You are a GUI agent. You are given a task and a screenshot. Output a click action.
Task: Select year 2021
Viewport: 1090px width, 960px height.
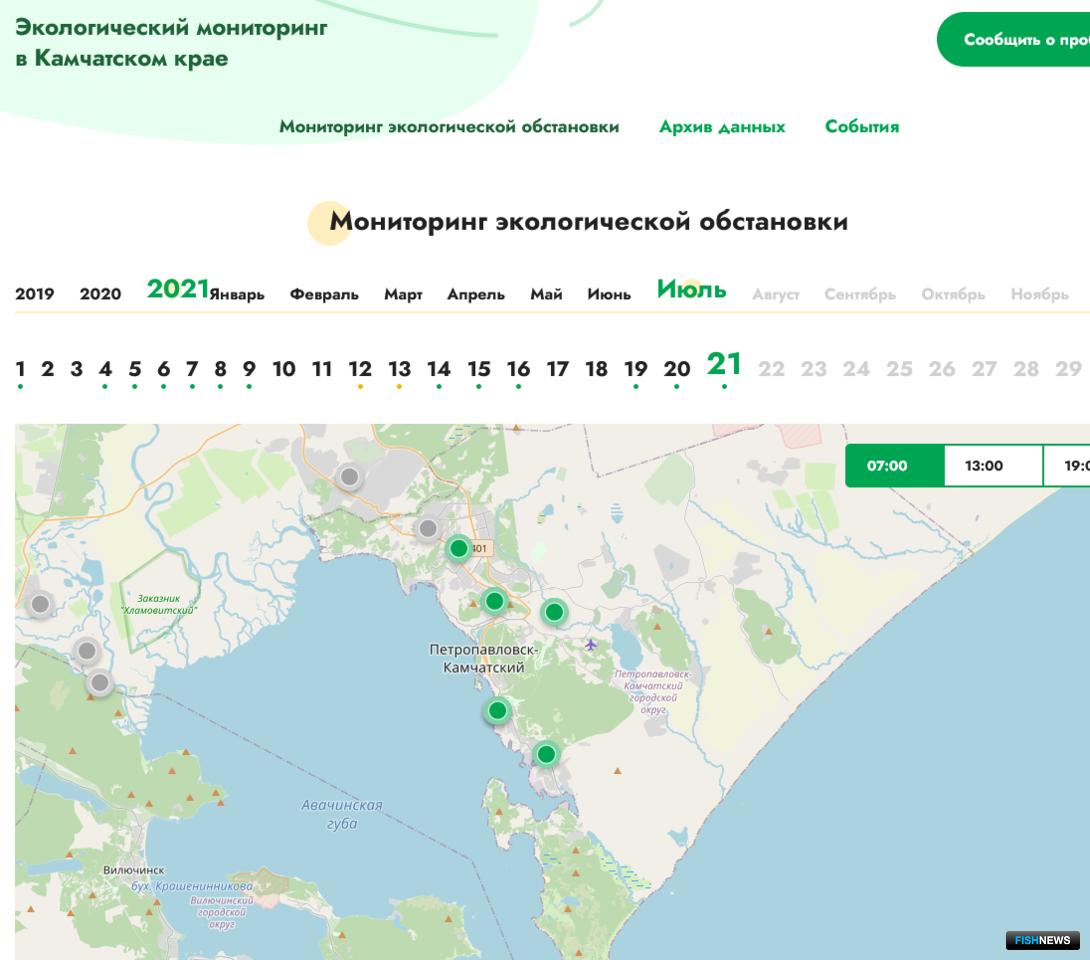[x=178, y=288]
